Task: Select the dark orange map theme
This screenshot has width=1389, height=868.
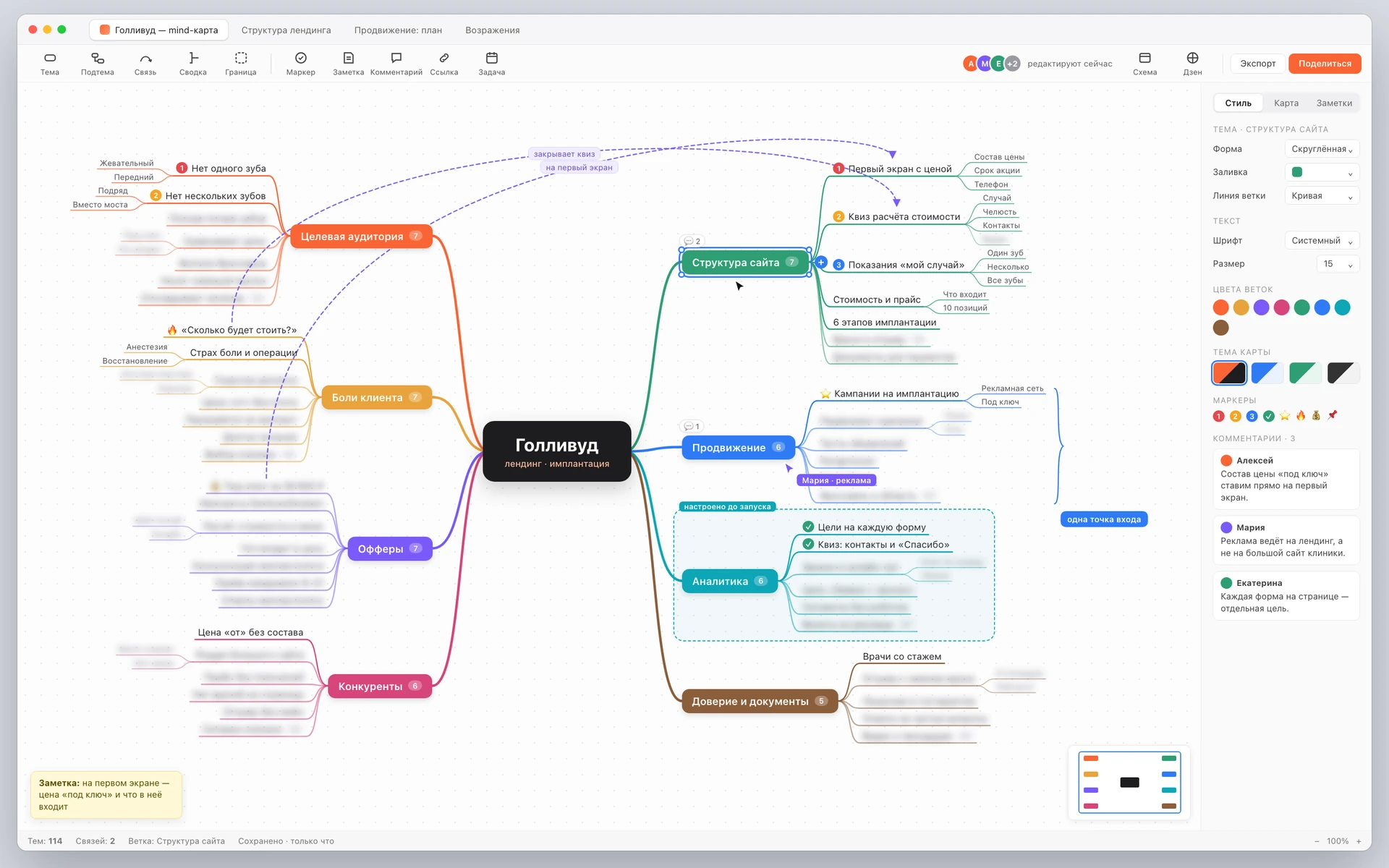Action: 1229,373
